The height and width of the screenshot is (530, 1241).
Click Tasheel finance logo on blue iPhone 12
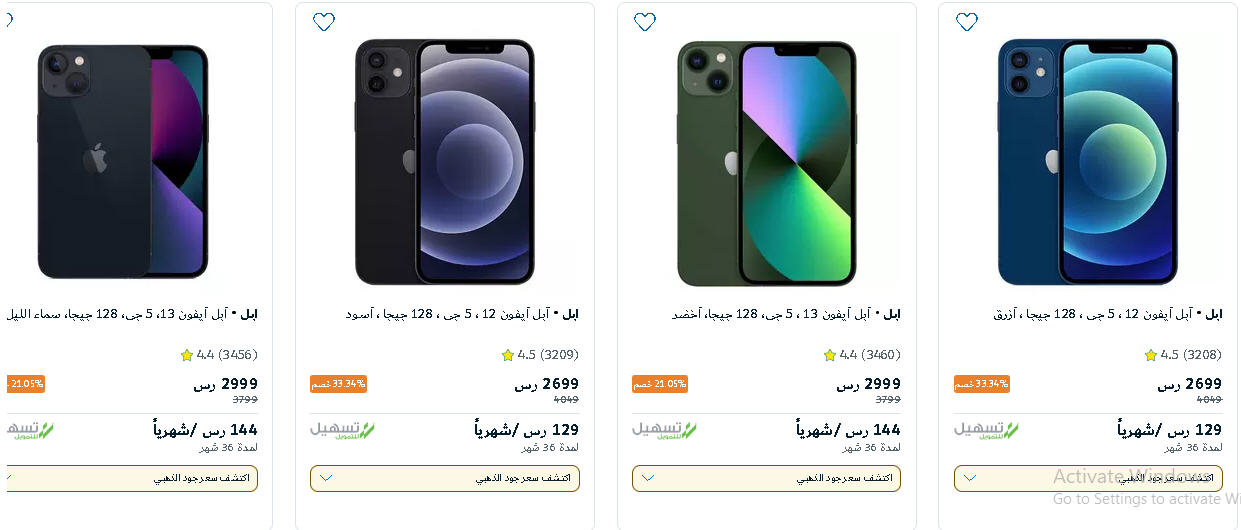[x=986, y=430]
